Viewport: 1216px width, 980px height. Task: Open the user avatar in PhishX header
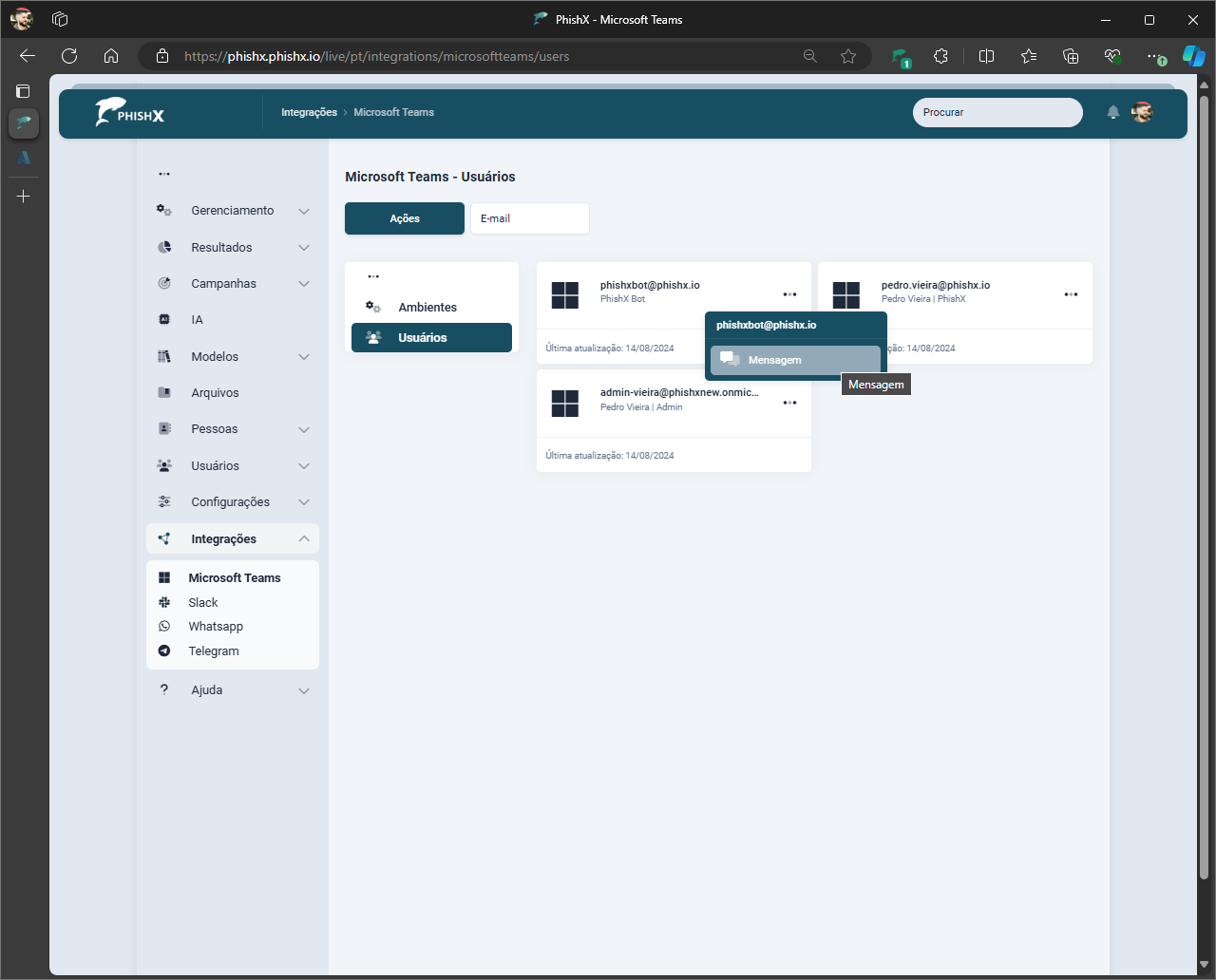[1142, 112]
